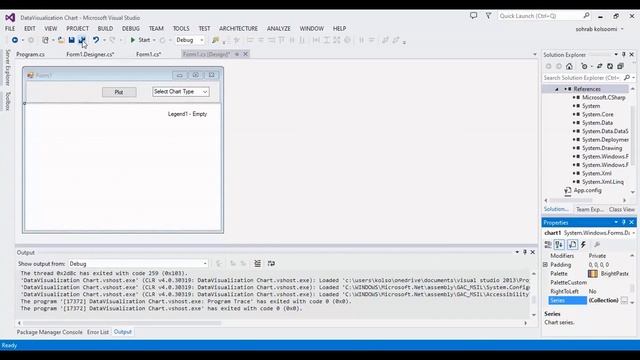
Task: Open the feedback speech bubble icon
Action: pyautogui.click(x=473, y=16)
